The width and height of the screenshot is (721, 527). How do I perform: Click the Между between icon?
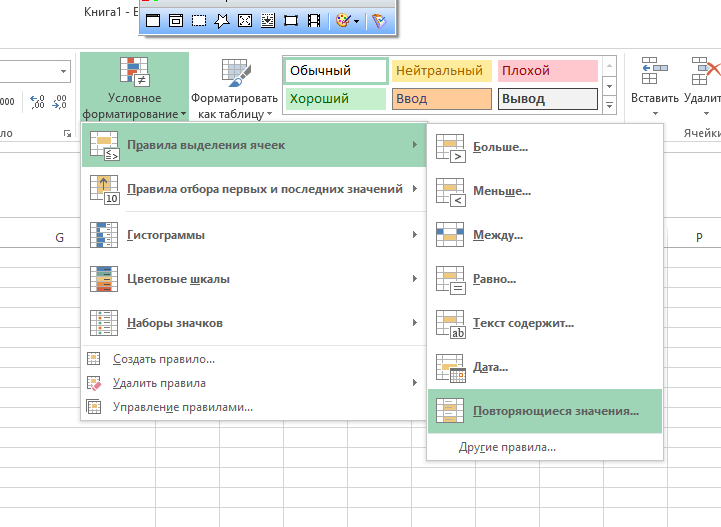click(450, 235)
